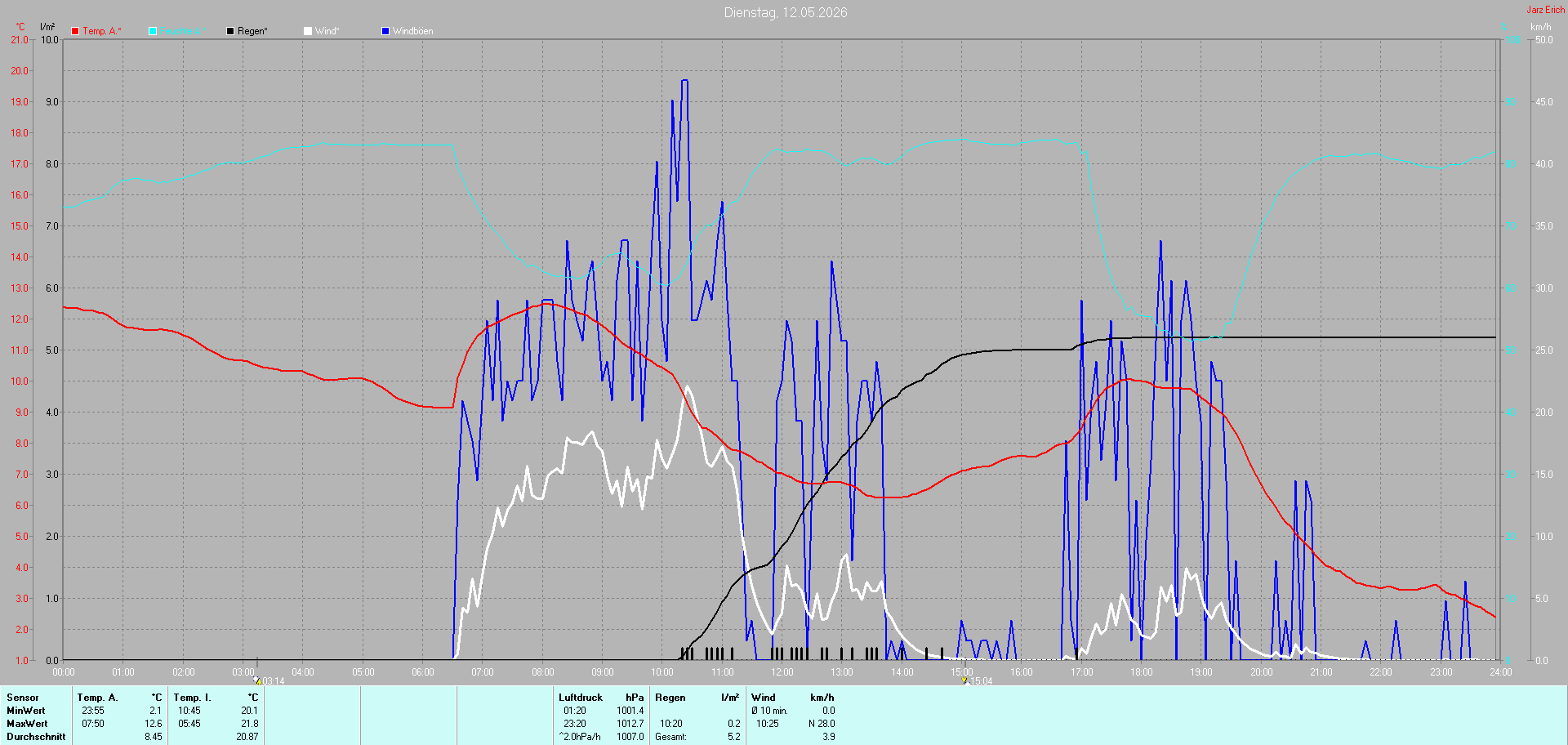Viewport: 1568px width, 745px height.
Task: Select the sunrise marker icon at 03:14
Action: point(256,680)
